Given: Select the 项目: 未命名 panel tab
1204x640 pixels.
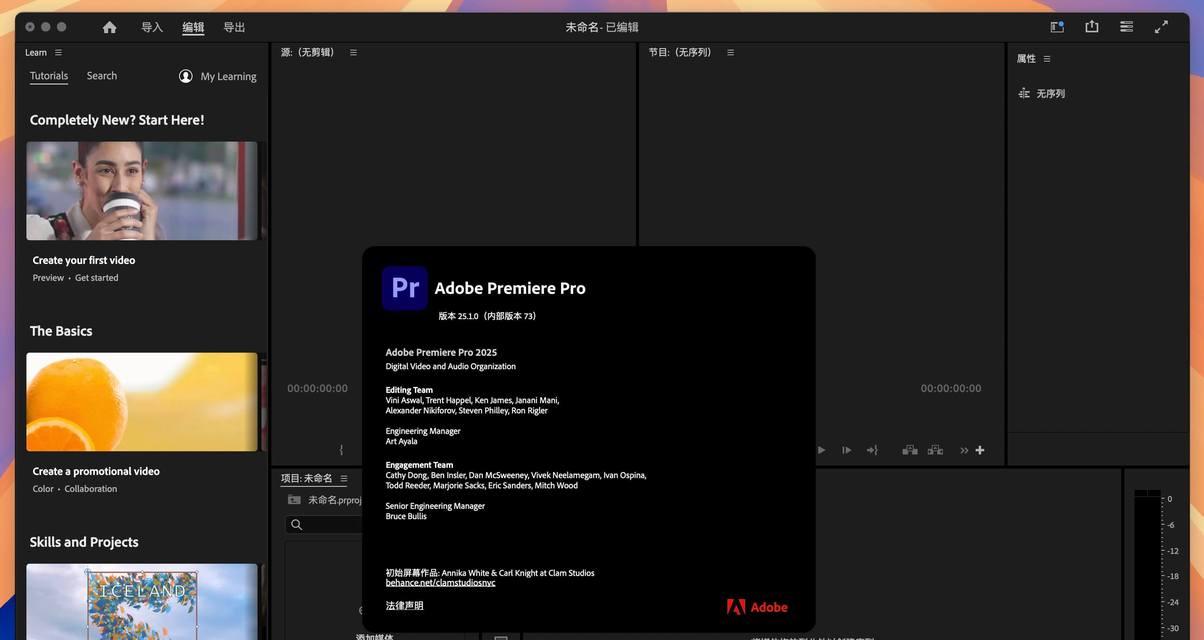Looking at the screenshot, I should click(x=307, y=479).
